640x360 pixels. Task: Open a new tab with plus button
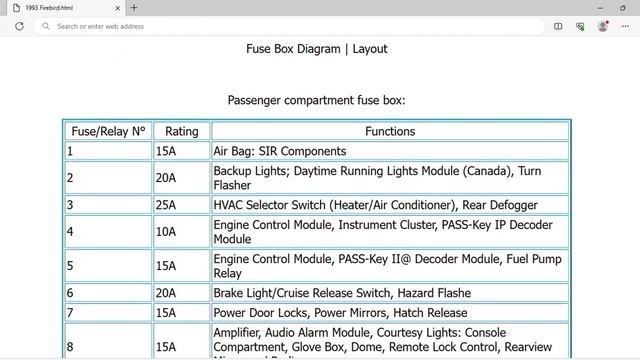[x=134, y=7]
